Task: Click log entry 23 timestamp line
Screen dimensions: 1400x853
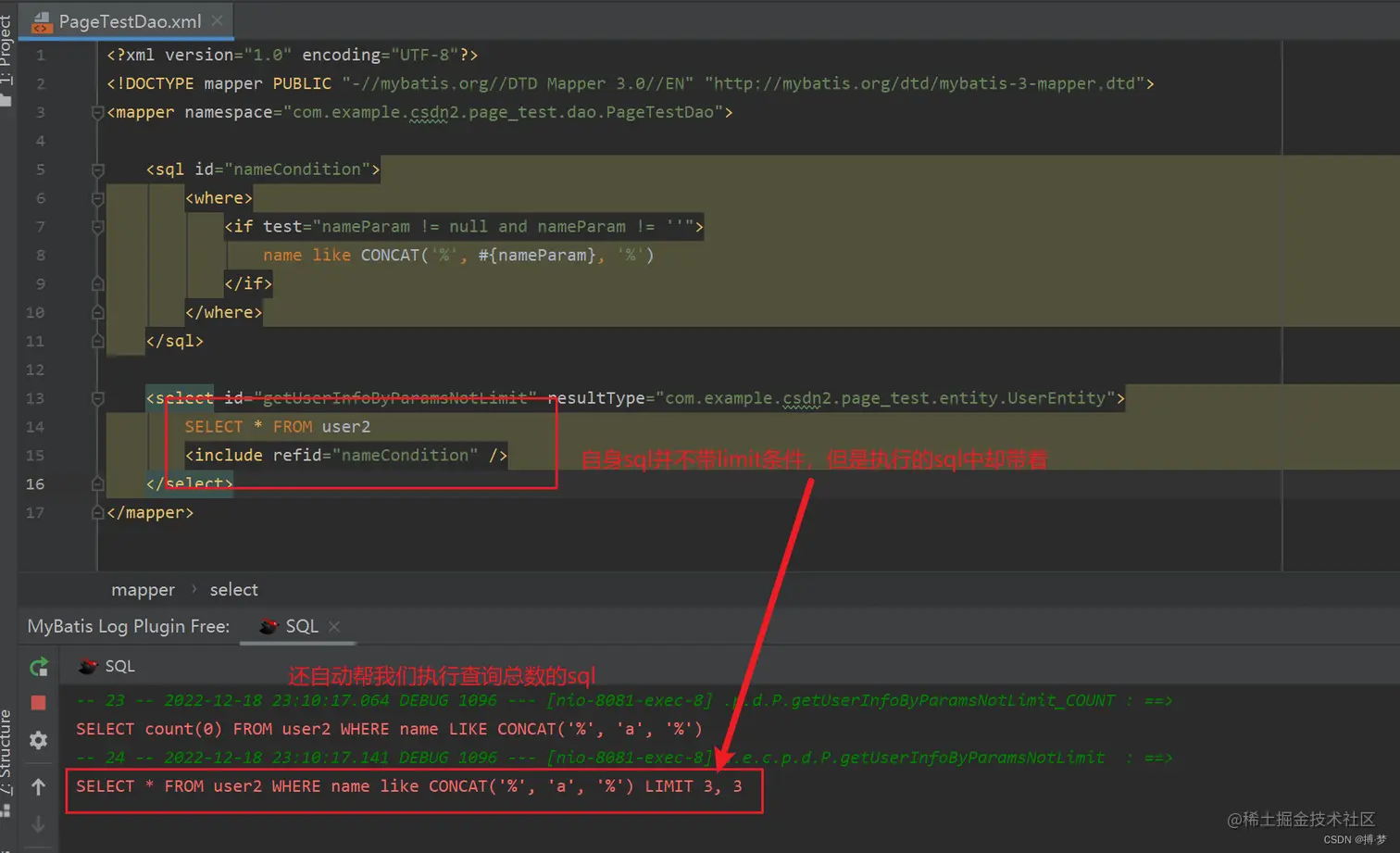Action: pyautogui.click(x=624, y=701)
